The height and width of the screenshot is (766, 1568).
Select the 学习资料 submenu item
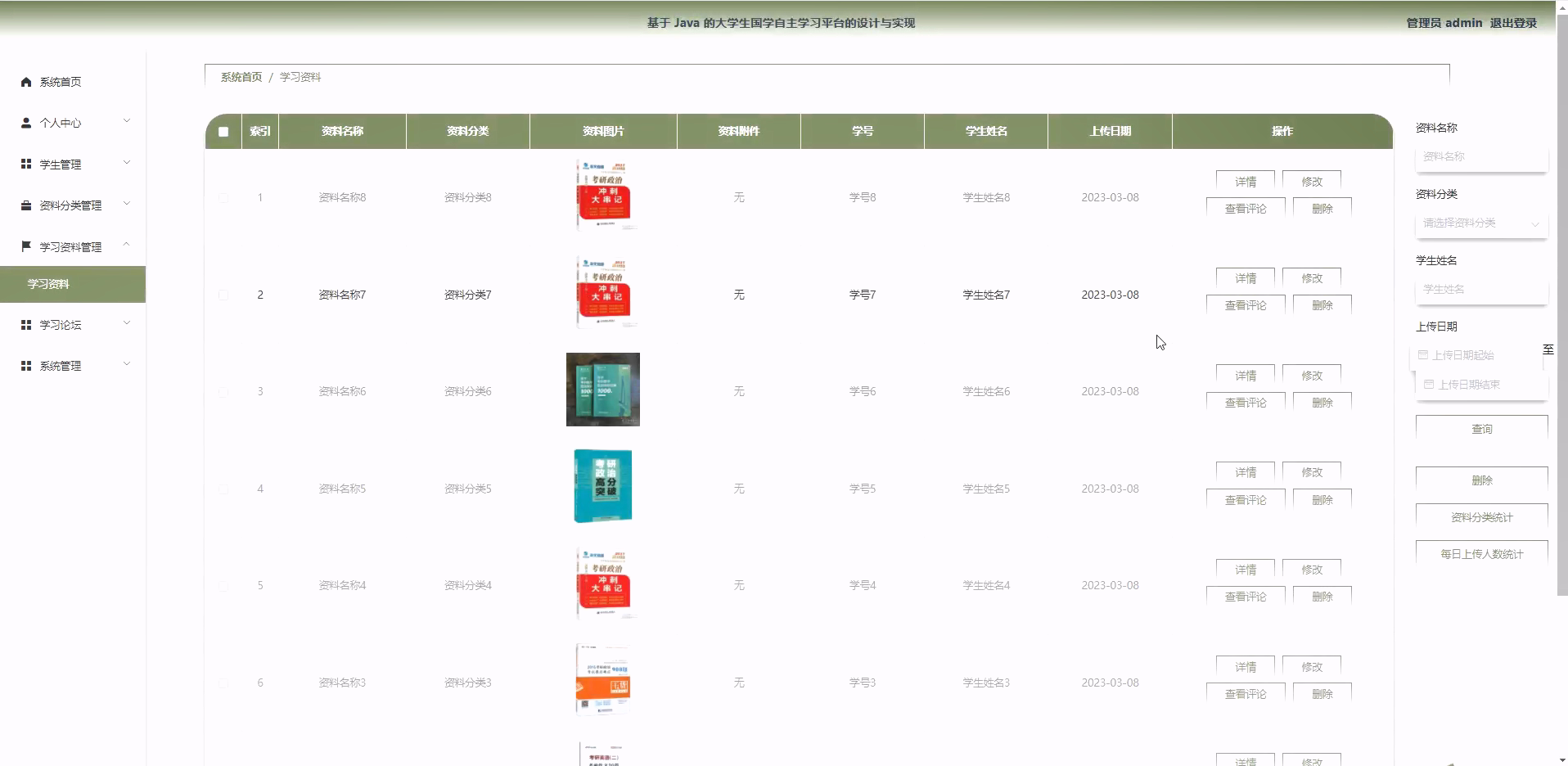pyautogui.click(x=73, y=284)
